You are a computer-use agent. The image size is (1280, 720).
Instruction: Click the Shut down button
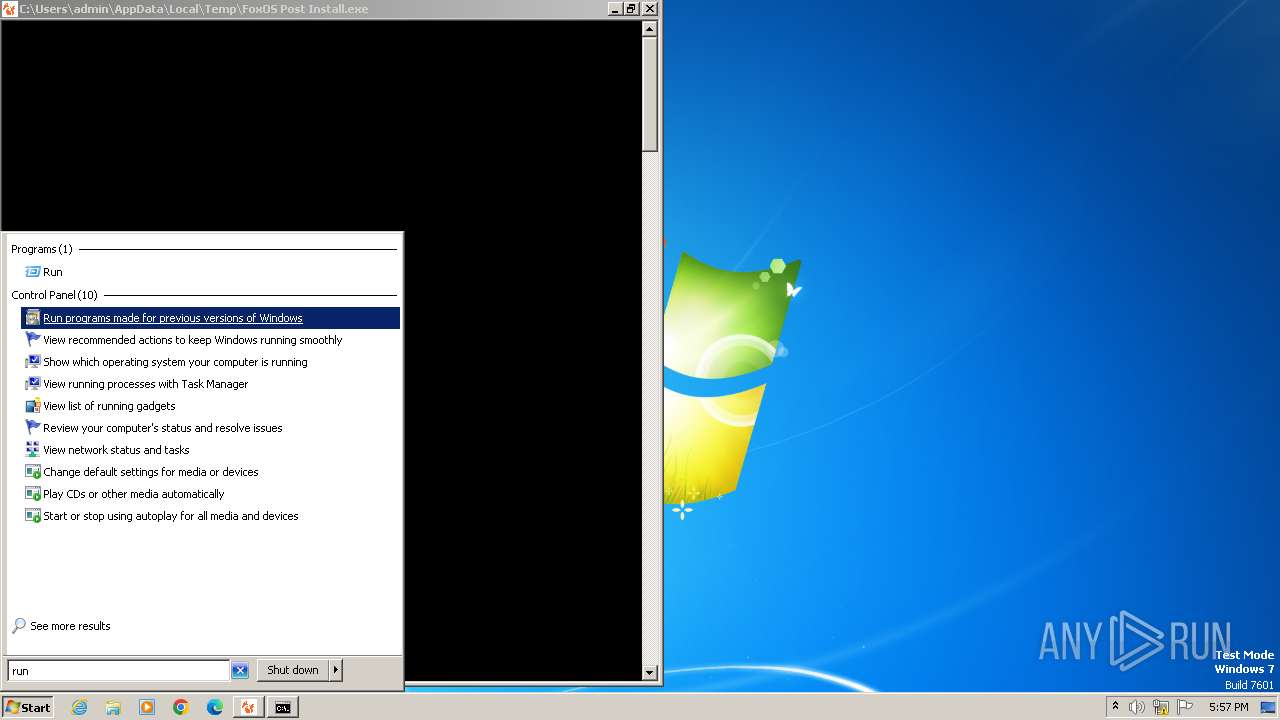[293, 670]
